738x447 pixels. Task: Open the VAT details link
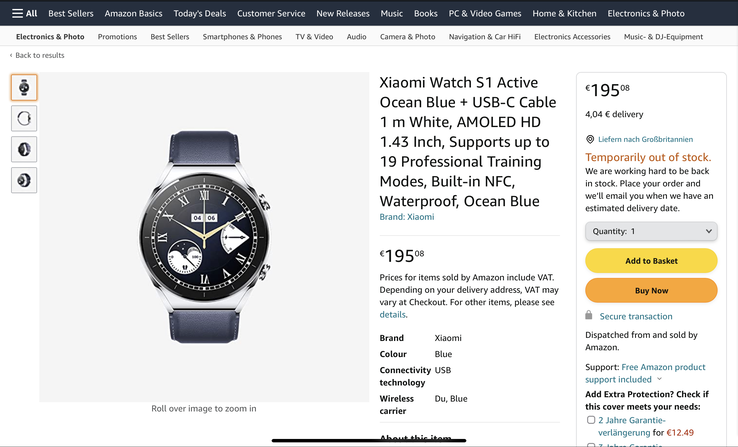392,315
